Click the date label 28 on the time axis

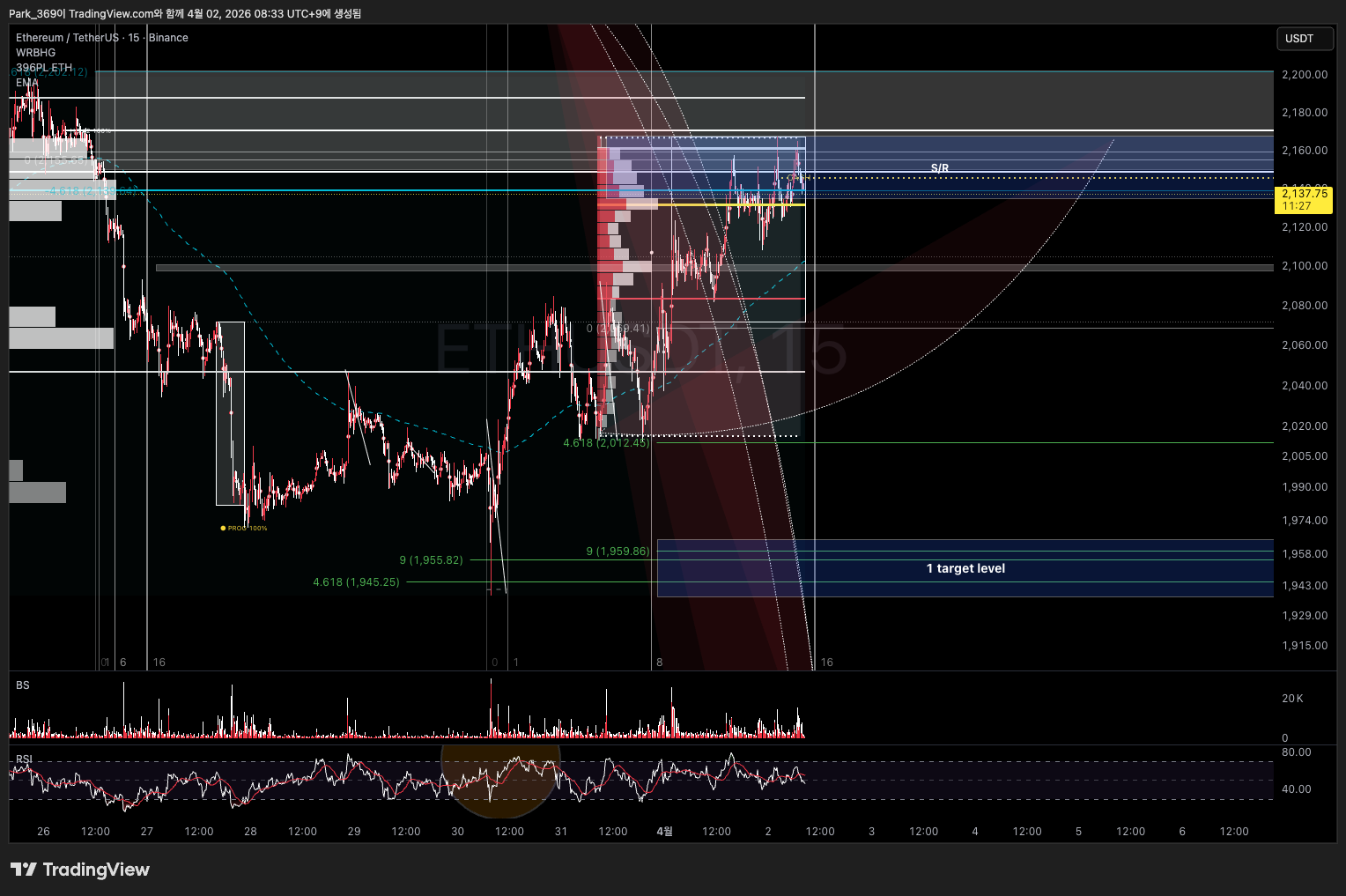(x=251, y=832)
